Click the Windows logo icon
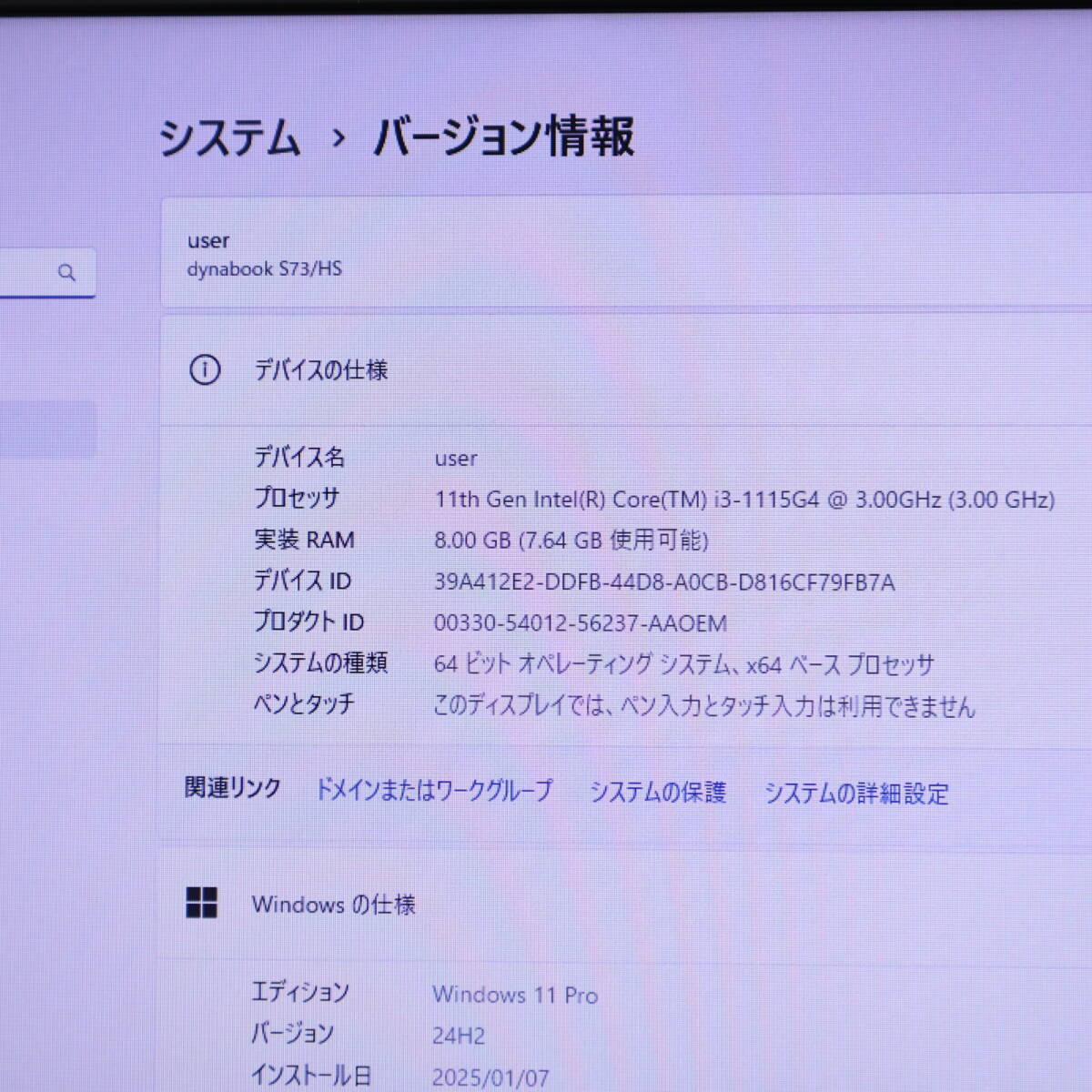This screenshot has width=1092, height=1092. click(x=202, y=903)
